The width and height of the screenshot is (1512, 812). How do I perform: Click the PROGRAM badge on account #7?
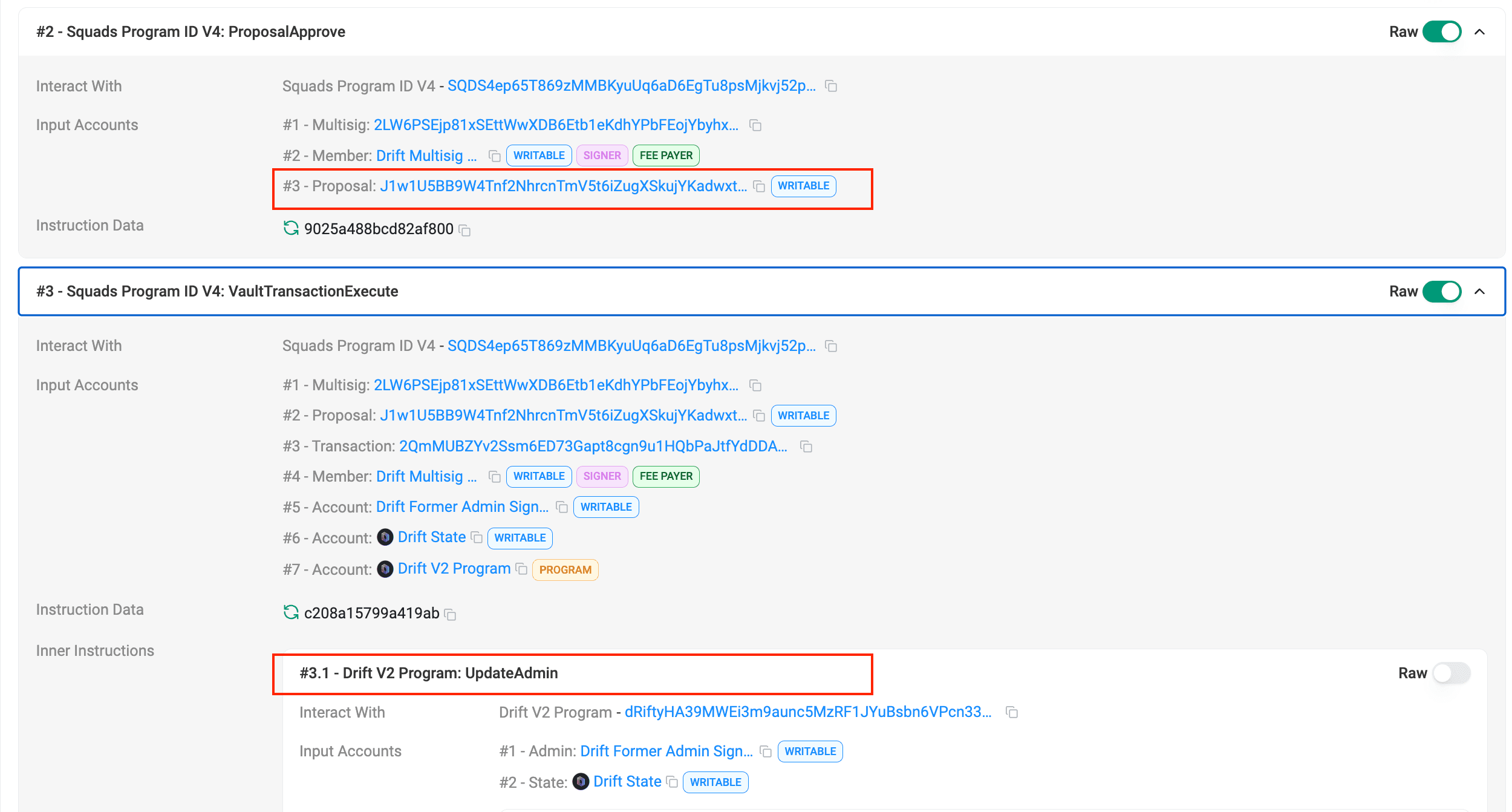[565, 569]
